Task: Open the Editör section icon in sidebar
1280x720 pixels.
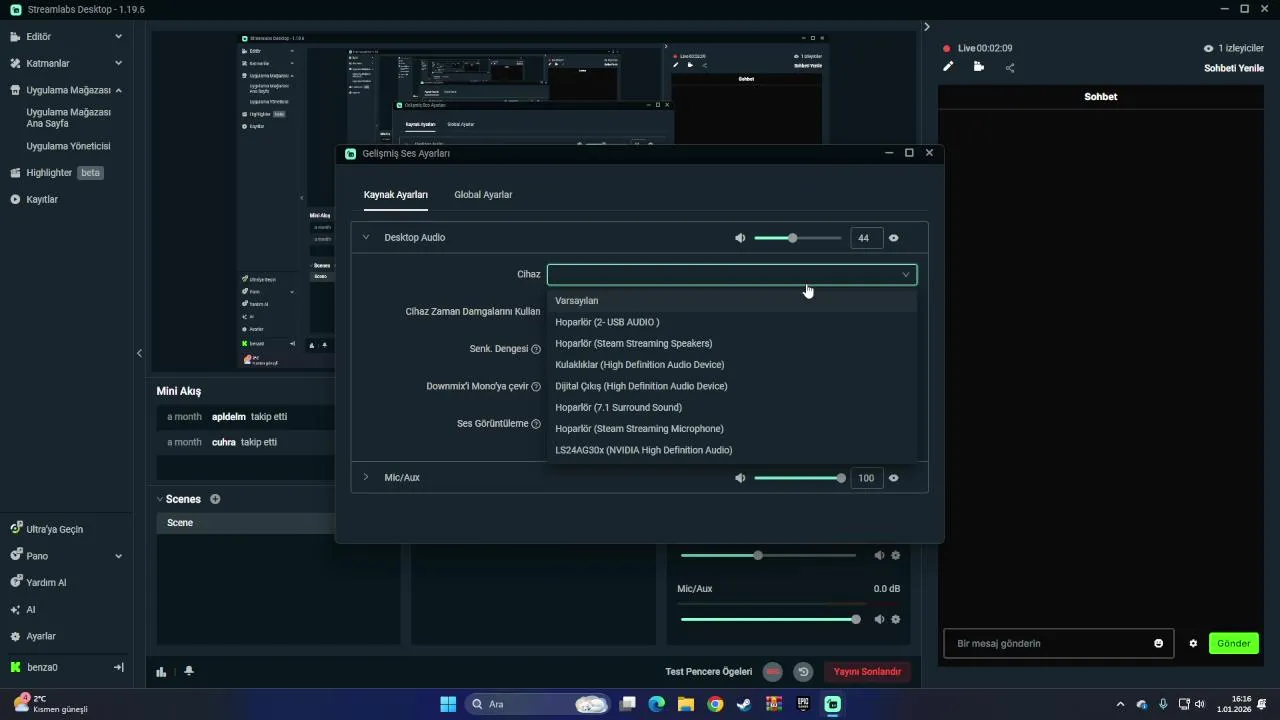Action: 15,36
